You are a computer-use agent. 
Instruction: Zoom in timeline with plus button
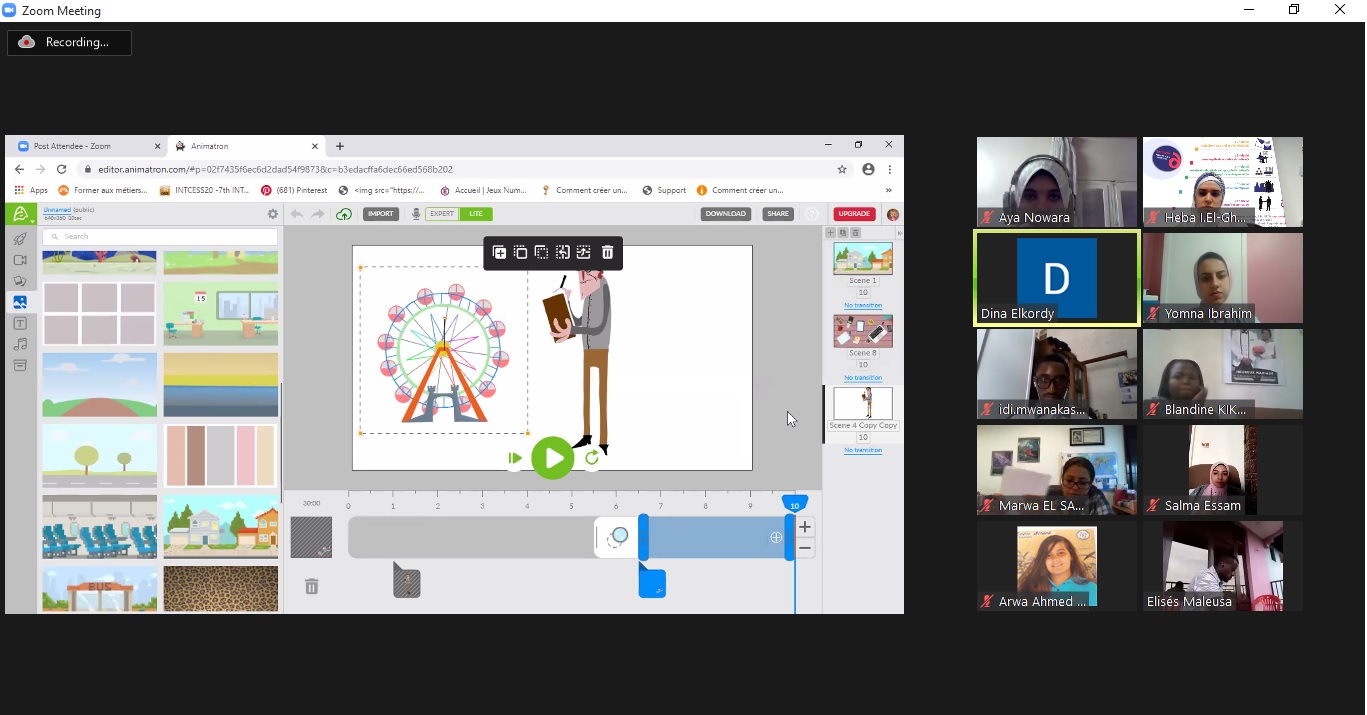(804, 527)
